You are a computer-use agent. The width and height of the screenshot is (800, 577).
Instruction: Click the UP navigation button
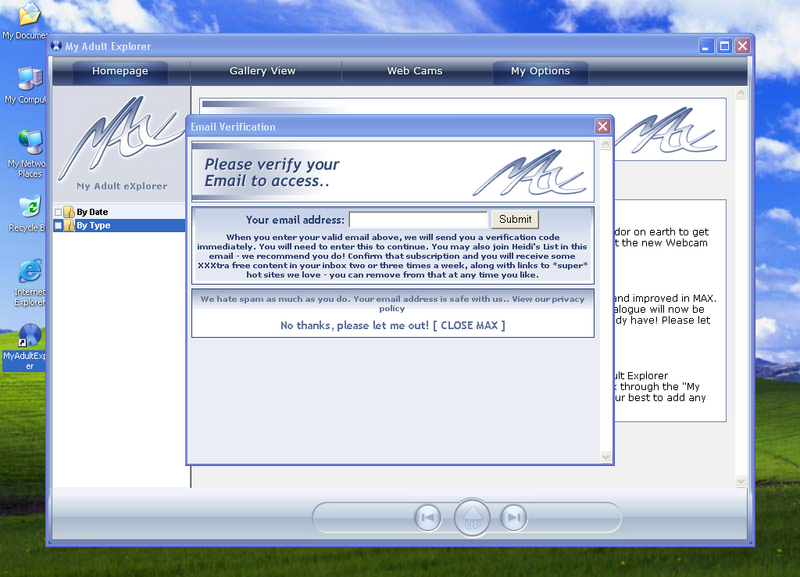[472, 518]
